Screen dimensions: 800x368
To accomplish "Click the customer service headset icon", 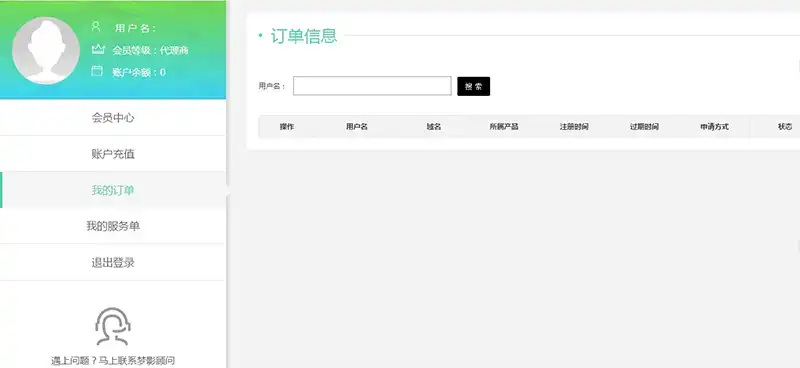I will pyautogui.click(x=113, y=326).
